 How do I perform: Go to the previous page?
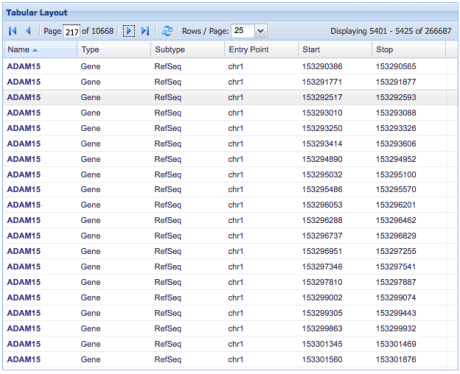(28, 31)
